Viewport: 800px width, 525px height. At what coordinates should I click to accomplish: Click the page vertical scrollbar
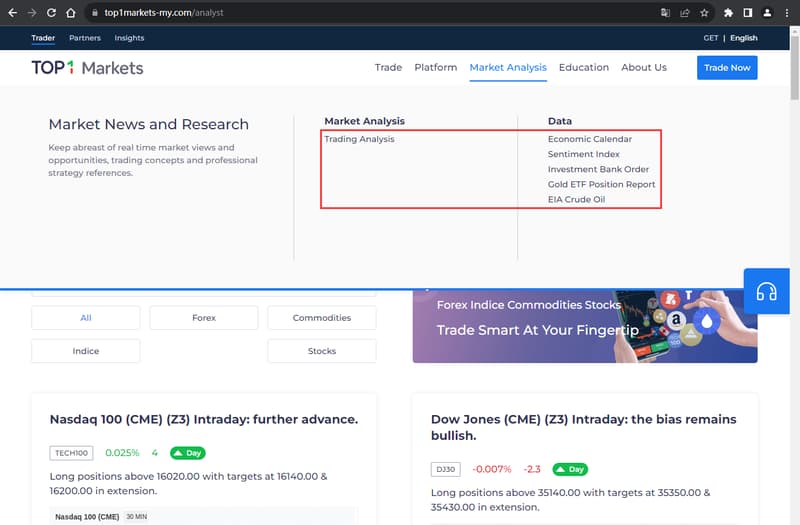[x=794, y=66]
